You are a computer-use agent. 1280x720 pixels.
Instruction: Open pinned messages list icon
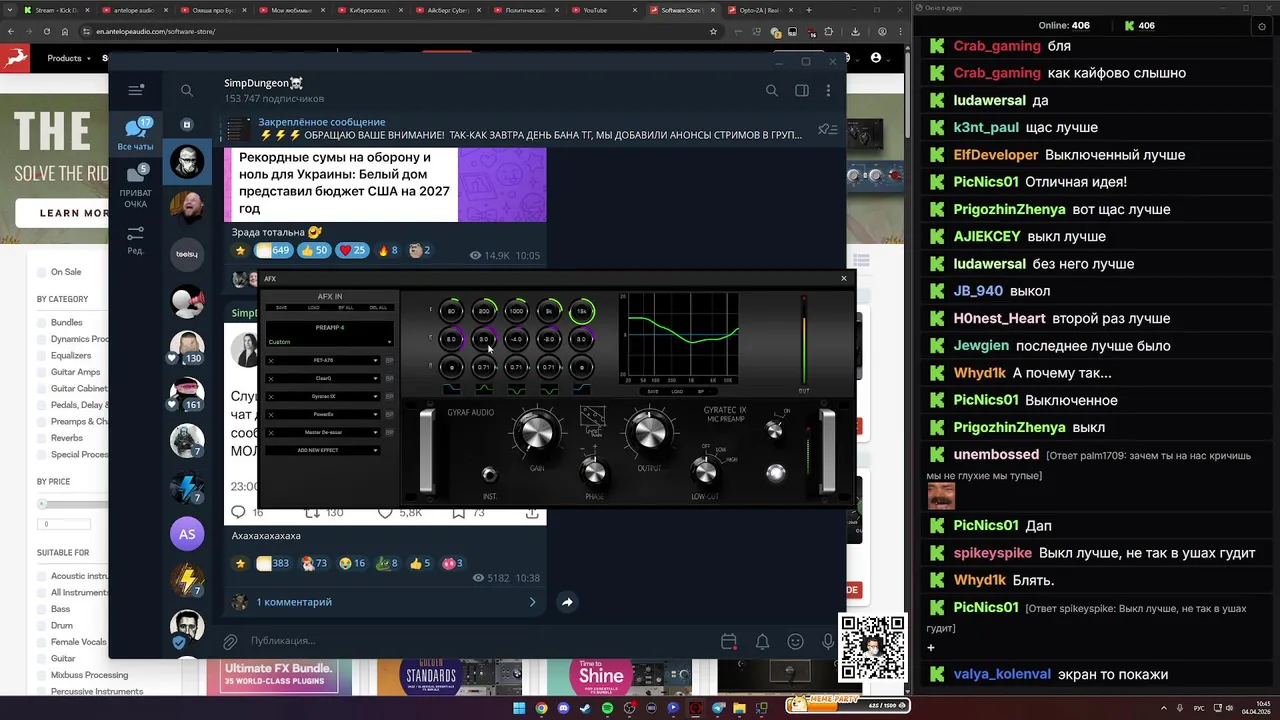tap(827, 129)
